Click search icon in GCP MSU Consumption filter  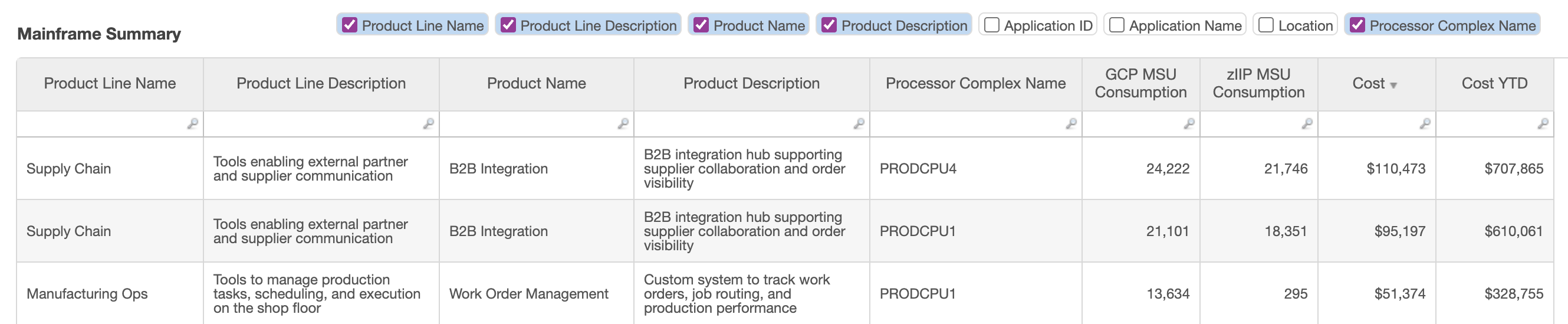tap(1189, 123)
